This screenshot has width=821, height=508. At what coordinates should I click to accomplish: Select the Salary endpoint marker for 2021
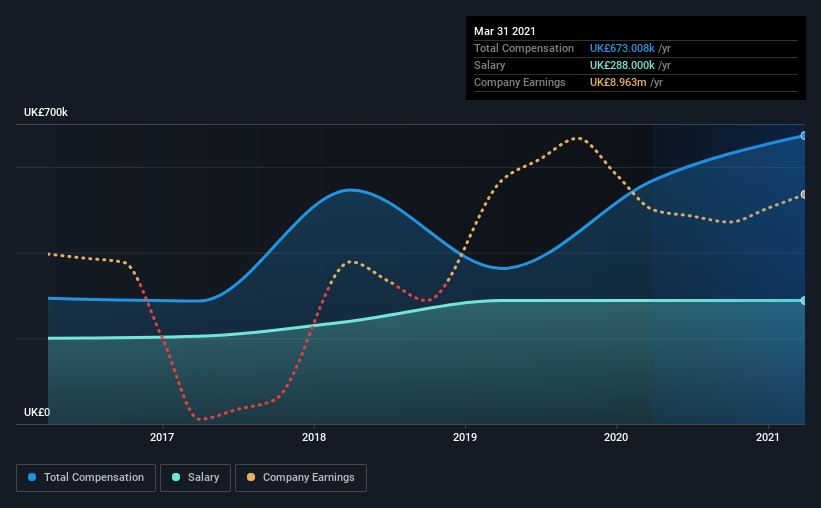point(804,301)
